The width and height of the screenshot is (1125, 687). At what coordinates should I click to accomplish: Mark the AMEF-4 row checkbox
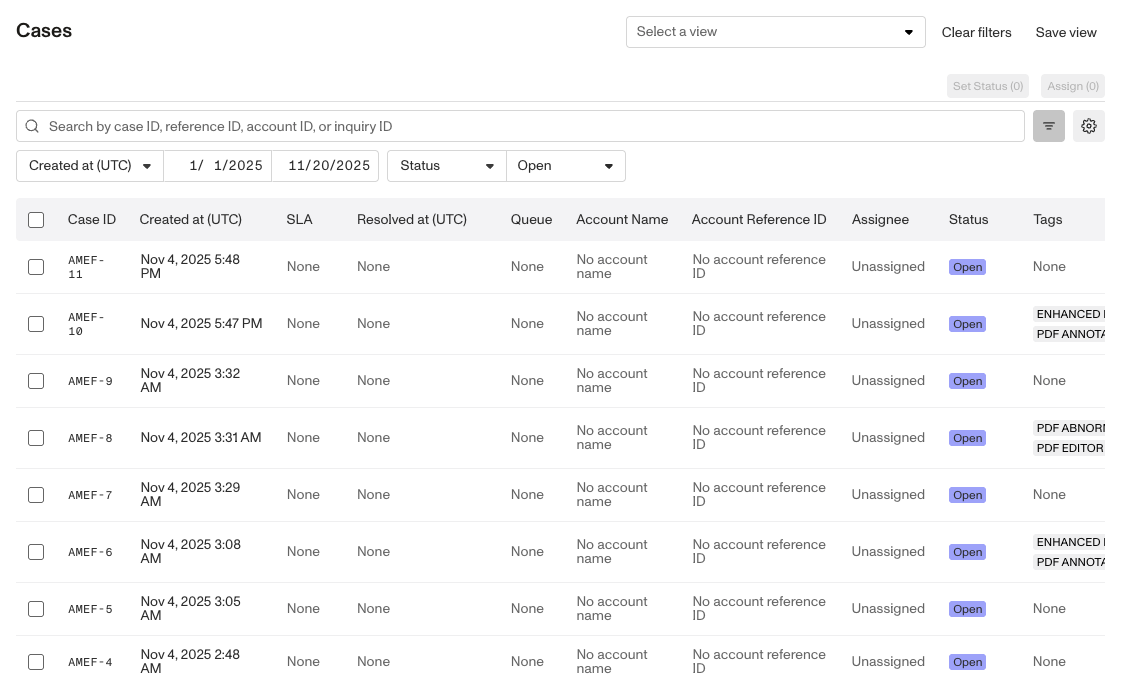coord(36,662)
